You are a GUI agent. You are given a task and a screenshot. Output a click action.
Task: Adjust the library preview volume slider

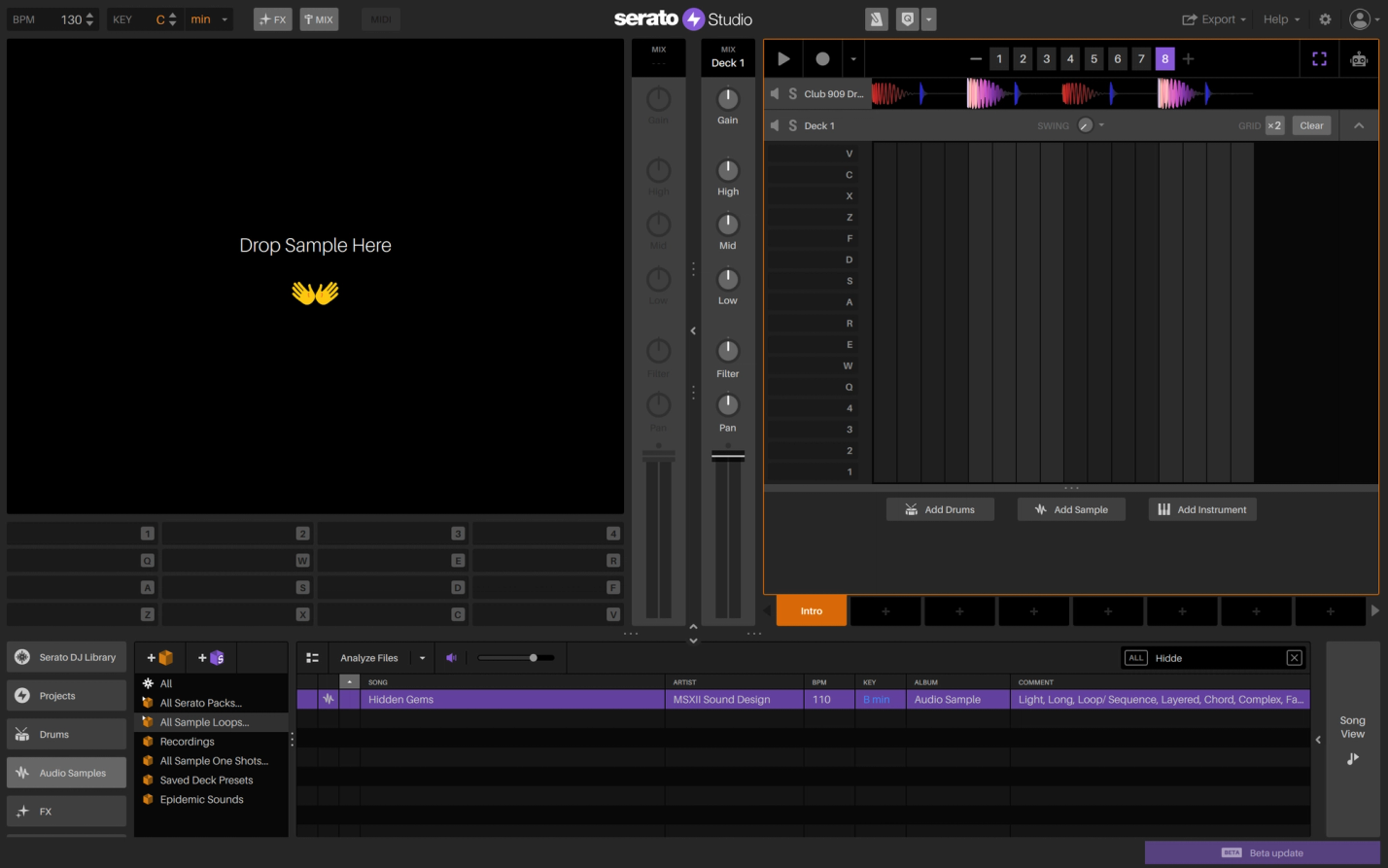[533, 657]
